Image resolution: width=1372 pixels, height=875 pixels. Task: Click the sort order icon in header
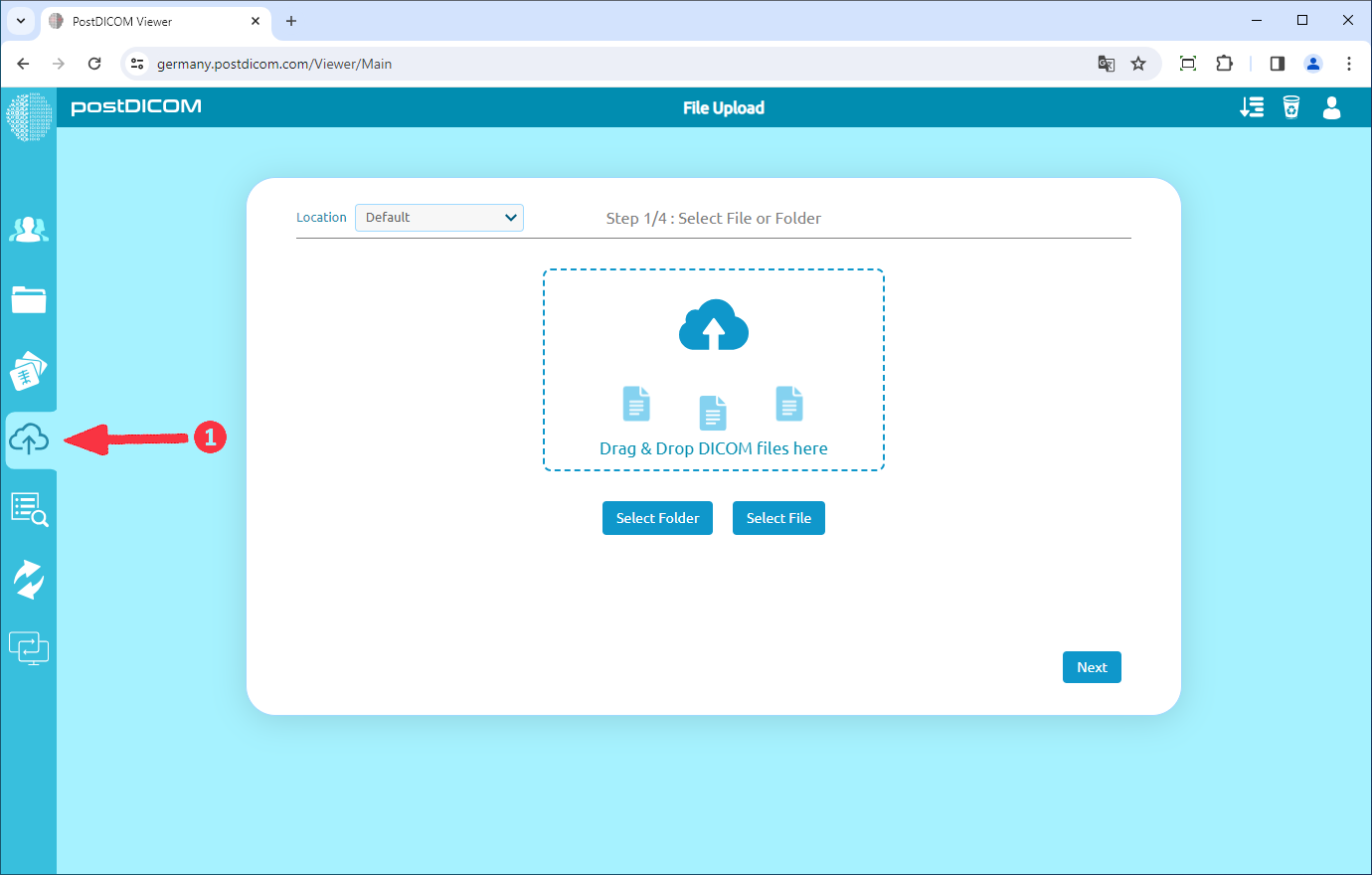[1252, 107]
